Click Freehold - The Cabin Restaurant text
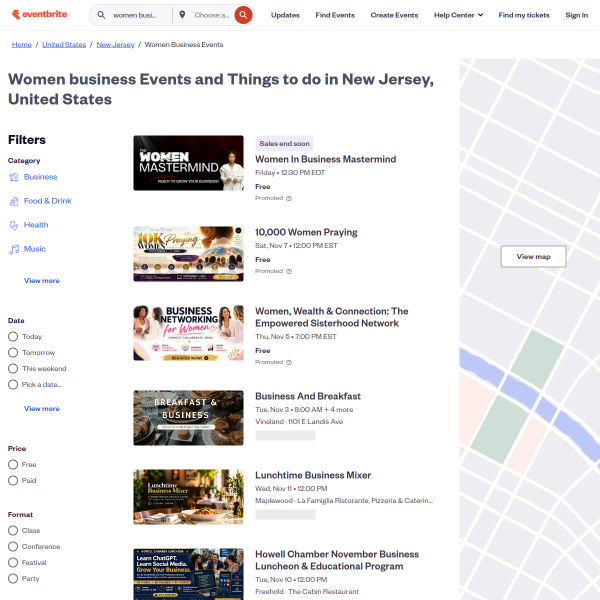 (x=307, y=592)
